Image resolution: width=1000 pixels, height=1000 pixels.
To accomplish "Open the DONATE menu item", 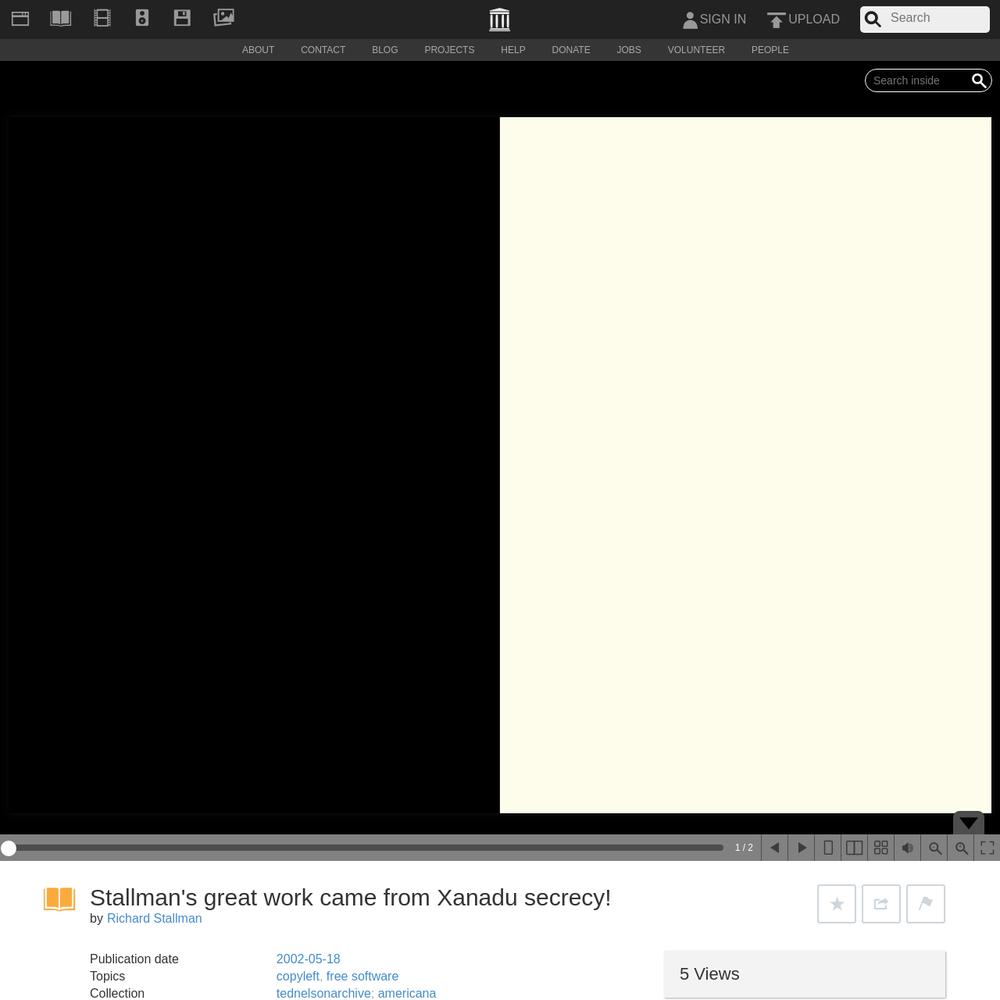I will (571, 50).
